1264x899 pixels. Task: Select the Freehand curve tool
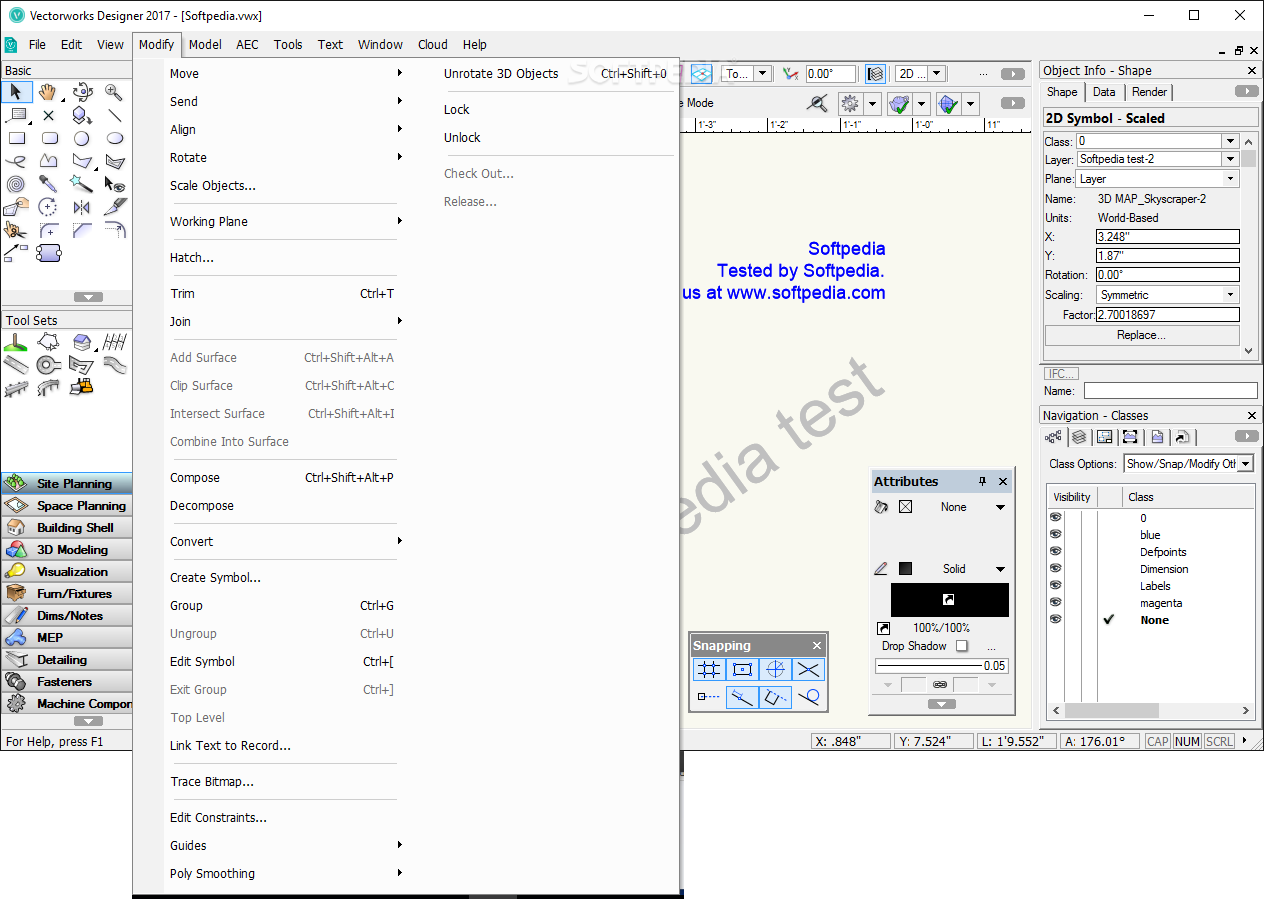tap(16, 161)
